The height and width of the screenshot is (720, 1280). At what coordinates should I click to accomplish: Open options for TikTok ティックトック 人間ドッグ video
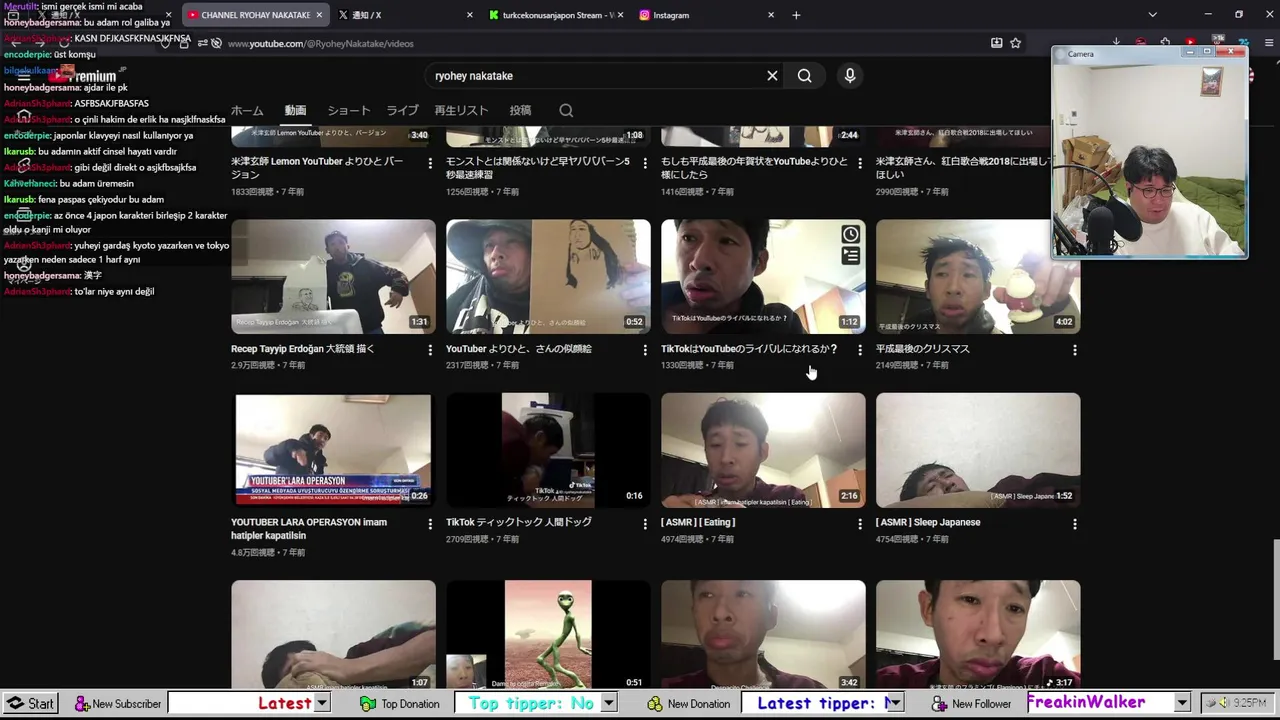(645, 523)
